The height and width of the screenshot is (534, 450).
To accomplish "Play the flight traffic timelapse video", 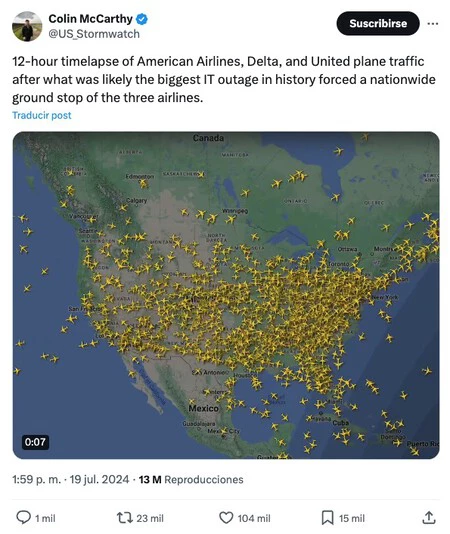I will pos(226,295).
